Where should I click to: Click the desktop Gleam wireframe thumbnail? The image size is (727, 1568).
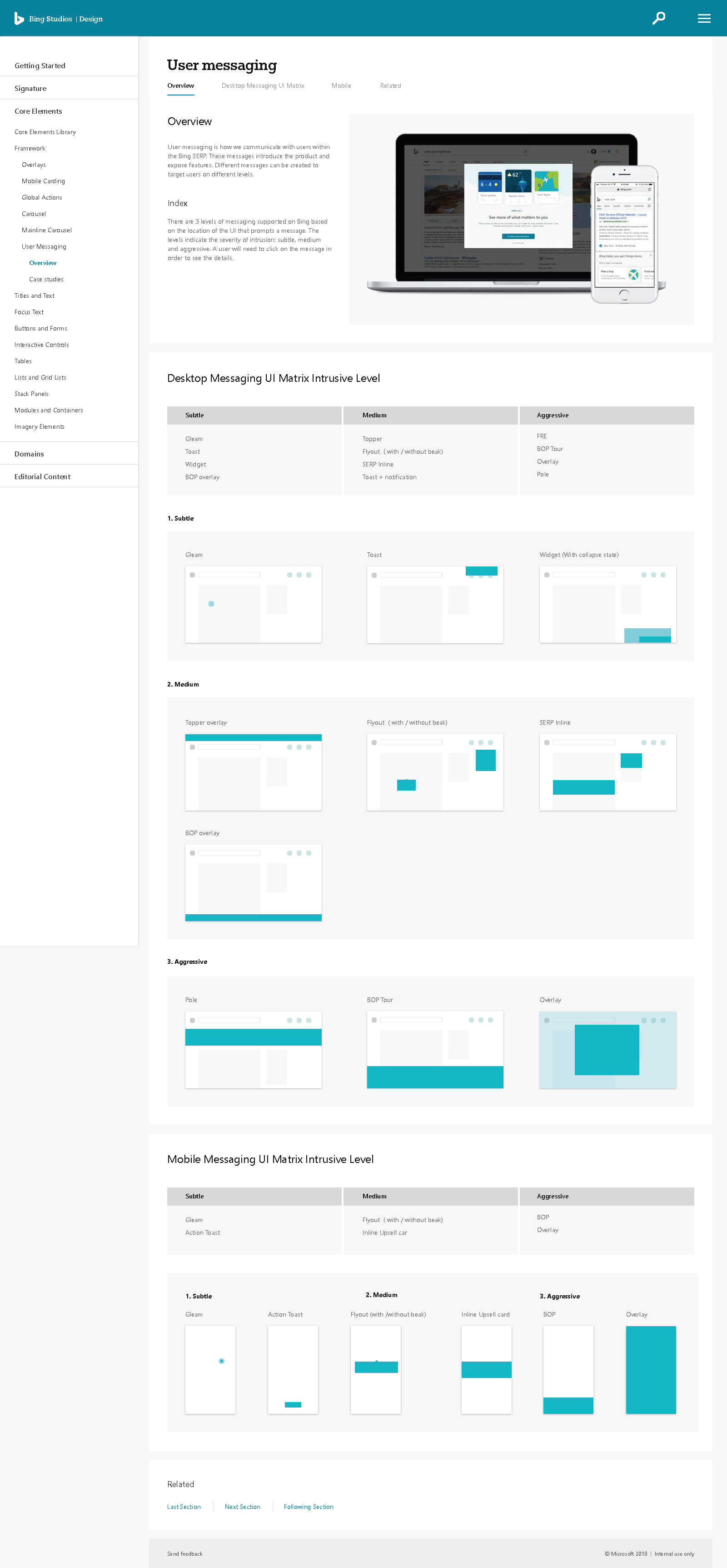253,605
